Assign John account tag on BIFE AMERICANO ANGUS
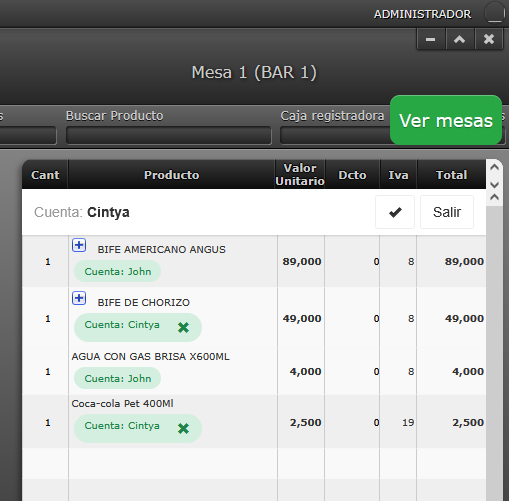509x501 pixels. click(117, 271)
